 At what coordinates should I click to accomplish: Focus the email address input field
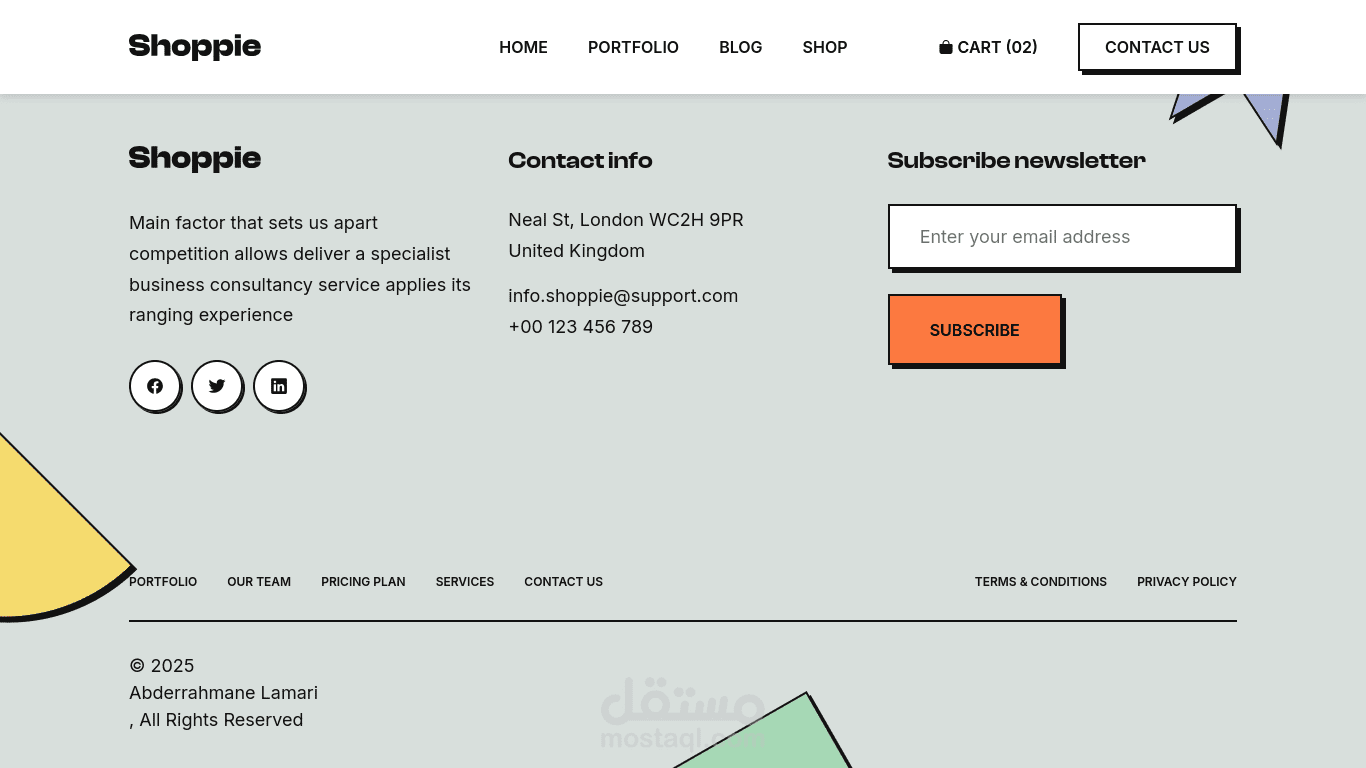pos(1062,237)
